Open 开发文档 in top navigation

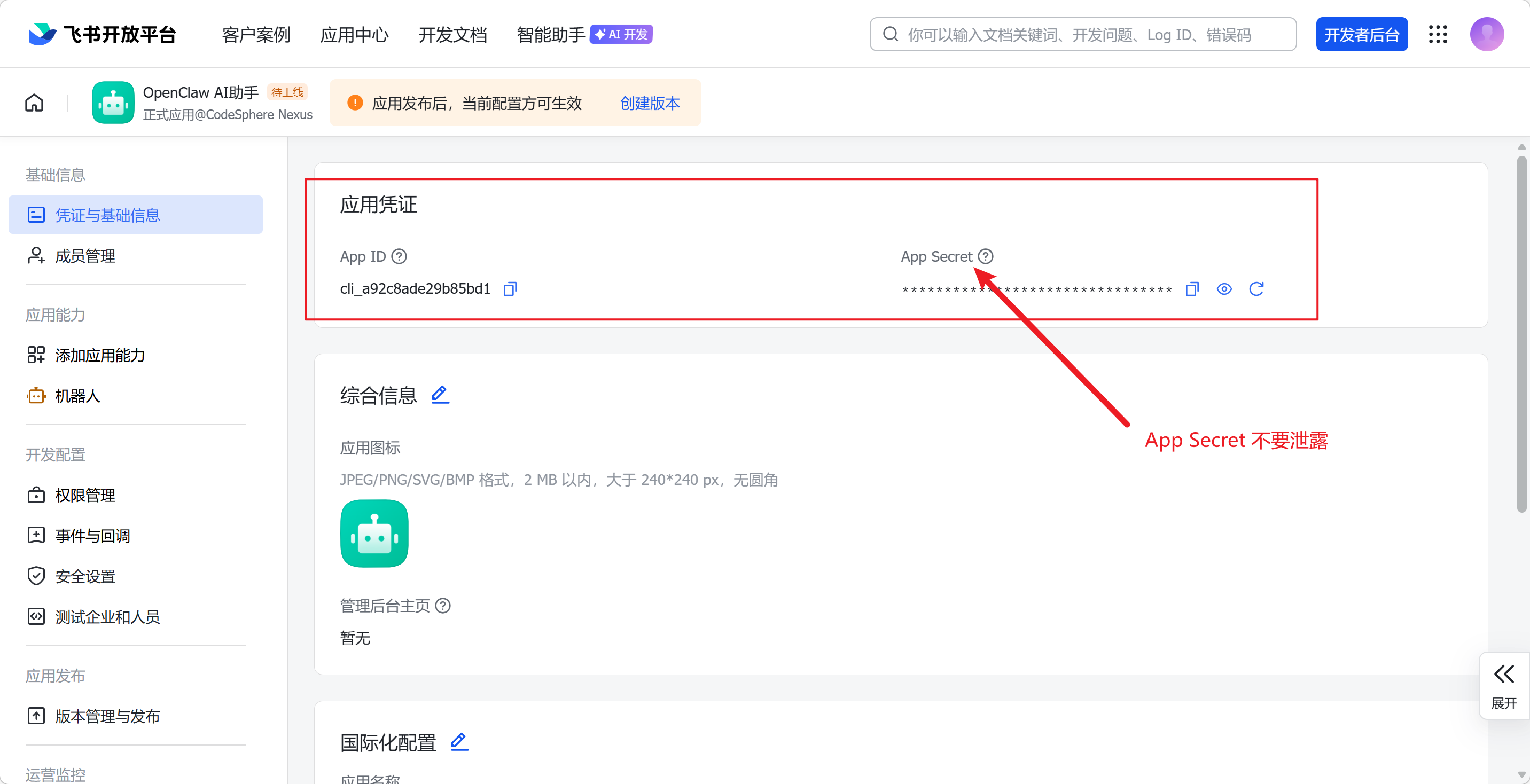tap(452, 35)
